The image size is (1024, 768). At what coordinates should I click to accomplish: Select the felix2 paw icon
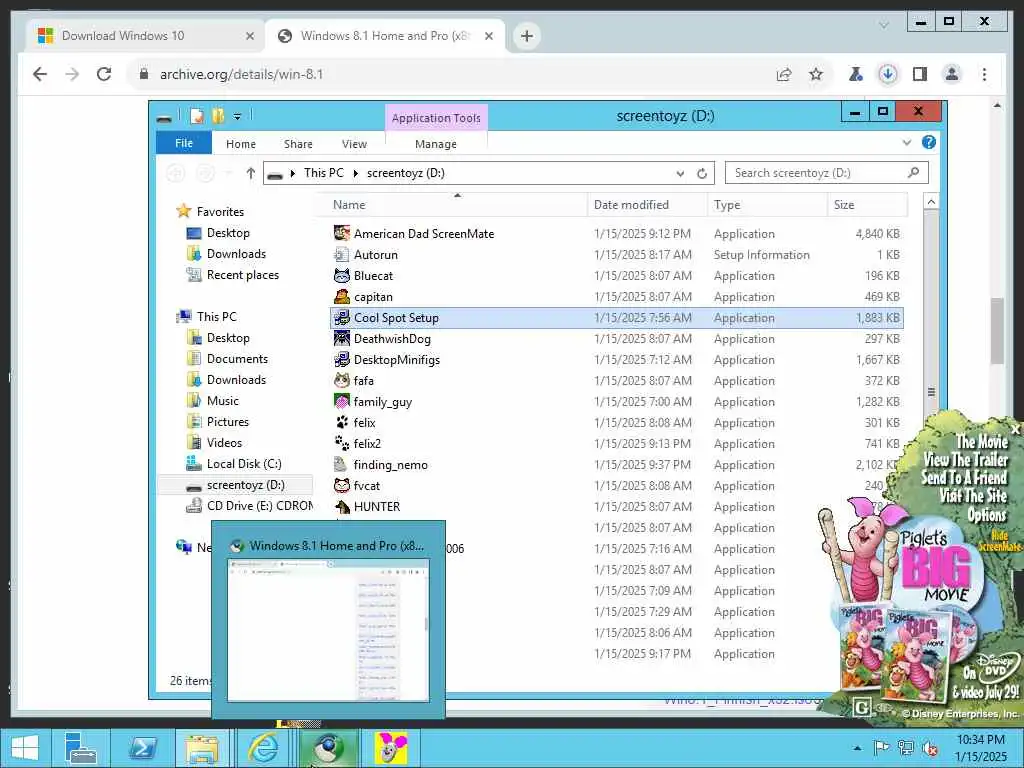pyautogui.click(x=342, y=443)
